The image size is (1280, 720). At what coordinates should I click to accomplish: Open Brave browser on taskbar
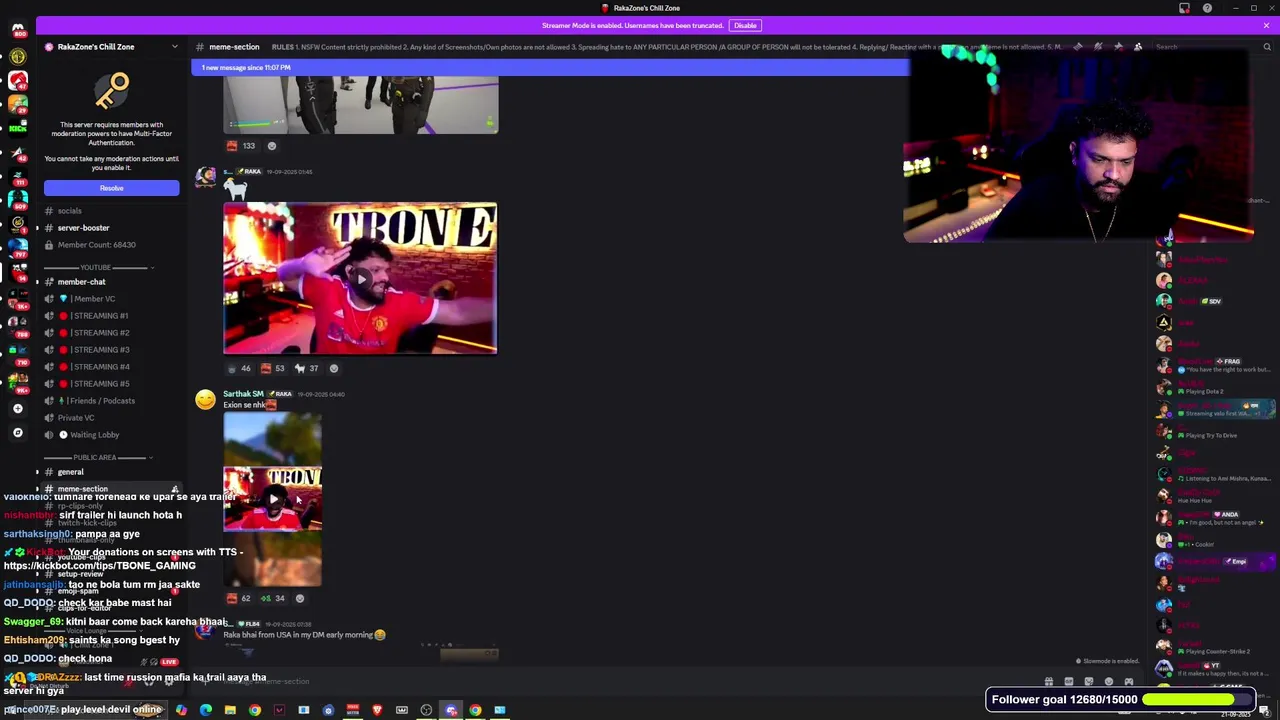coord(377,710)
